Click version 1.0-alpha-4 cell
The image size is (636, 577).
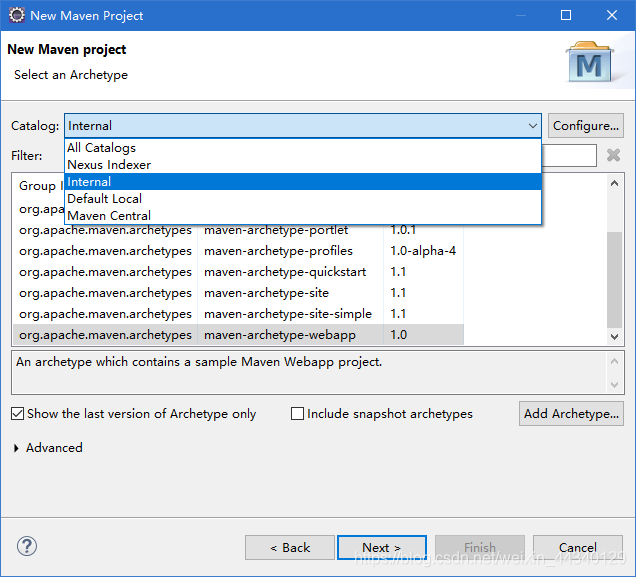423,251
